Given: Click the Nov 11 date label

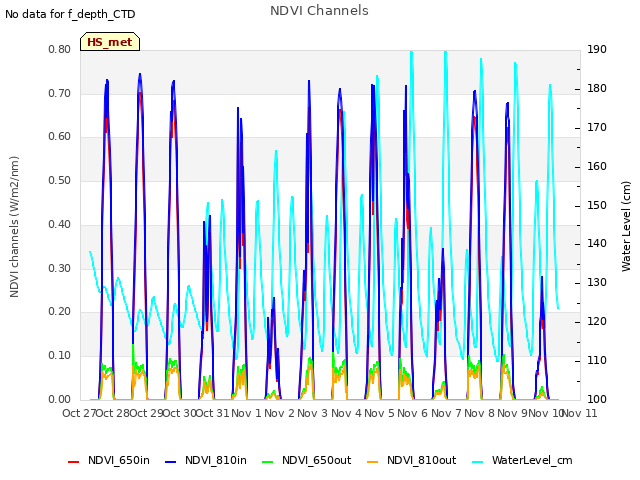Looking at the screenshot, I should [x=580, y=413].
